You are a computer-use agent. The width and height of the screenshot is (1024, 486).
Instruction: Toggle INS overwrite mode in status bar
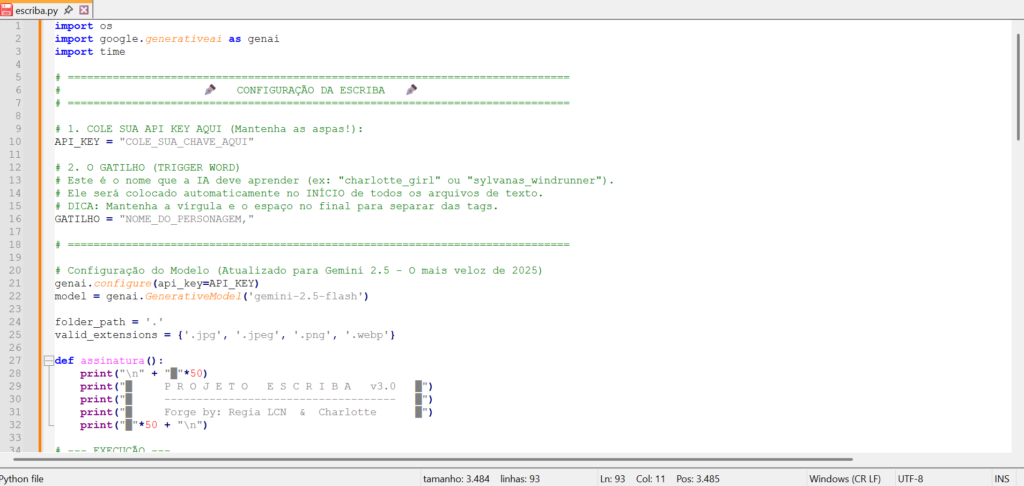pyautogui.click(x=1001, y=479)
